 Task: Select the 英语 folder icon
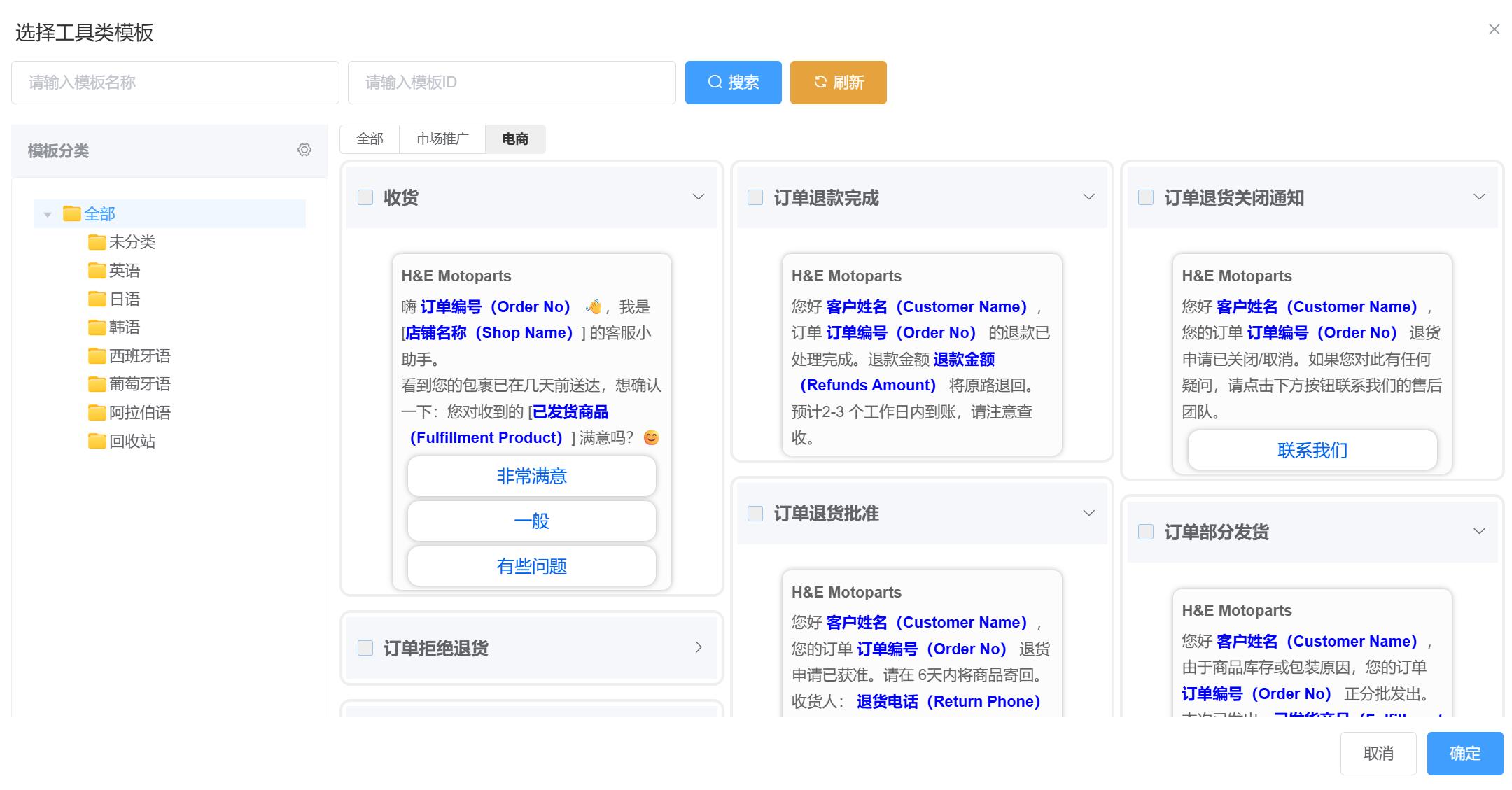click(x=96, y=270)
